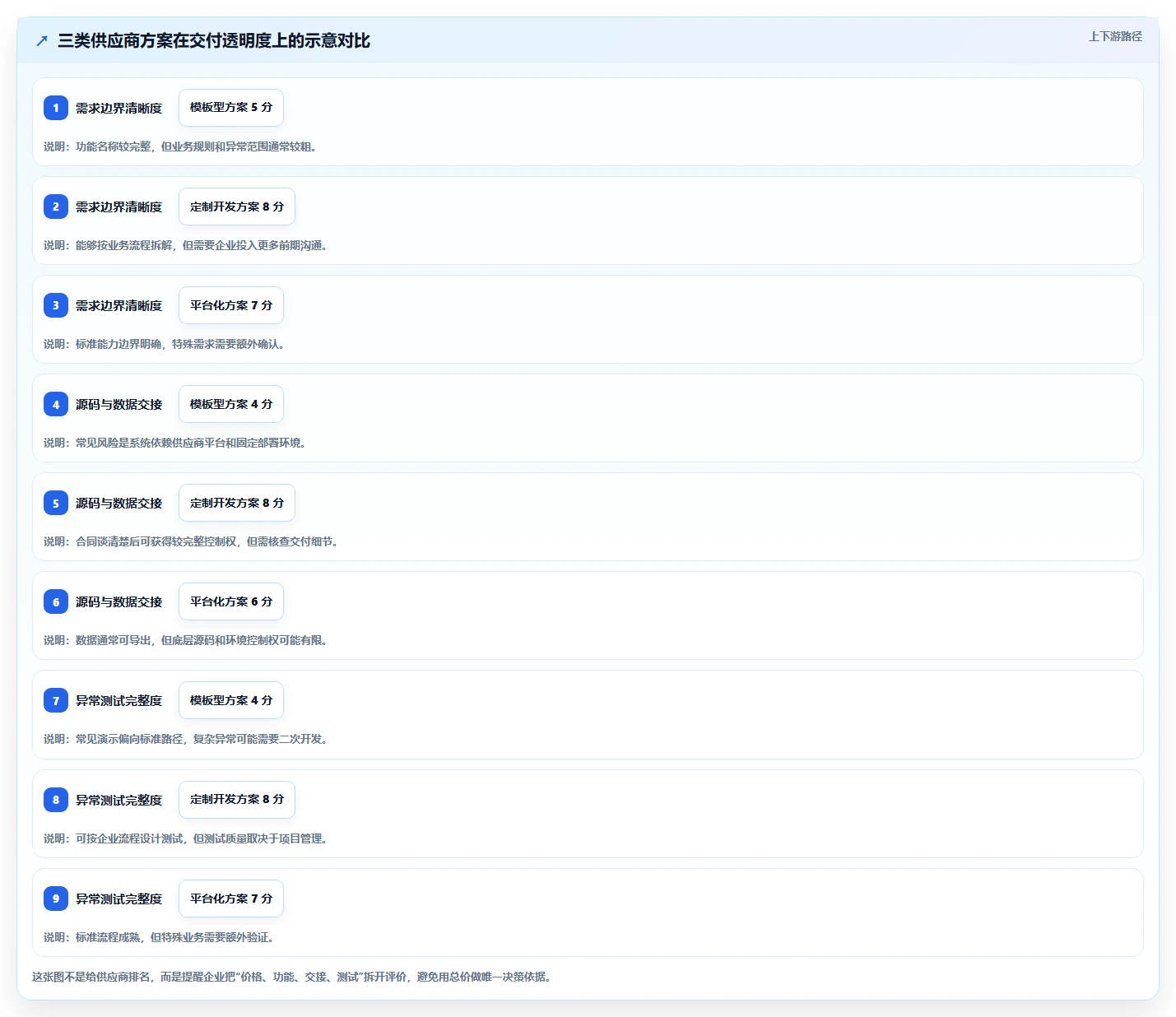Viewport: 1176px width, 1017px height.
Task: Click the 平台化方案 7 分 chip in row 3
Action: tap(231, 305)
